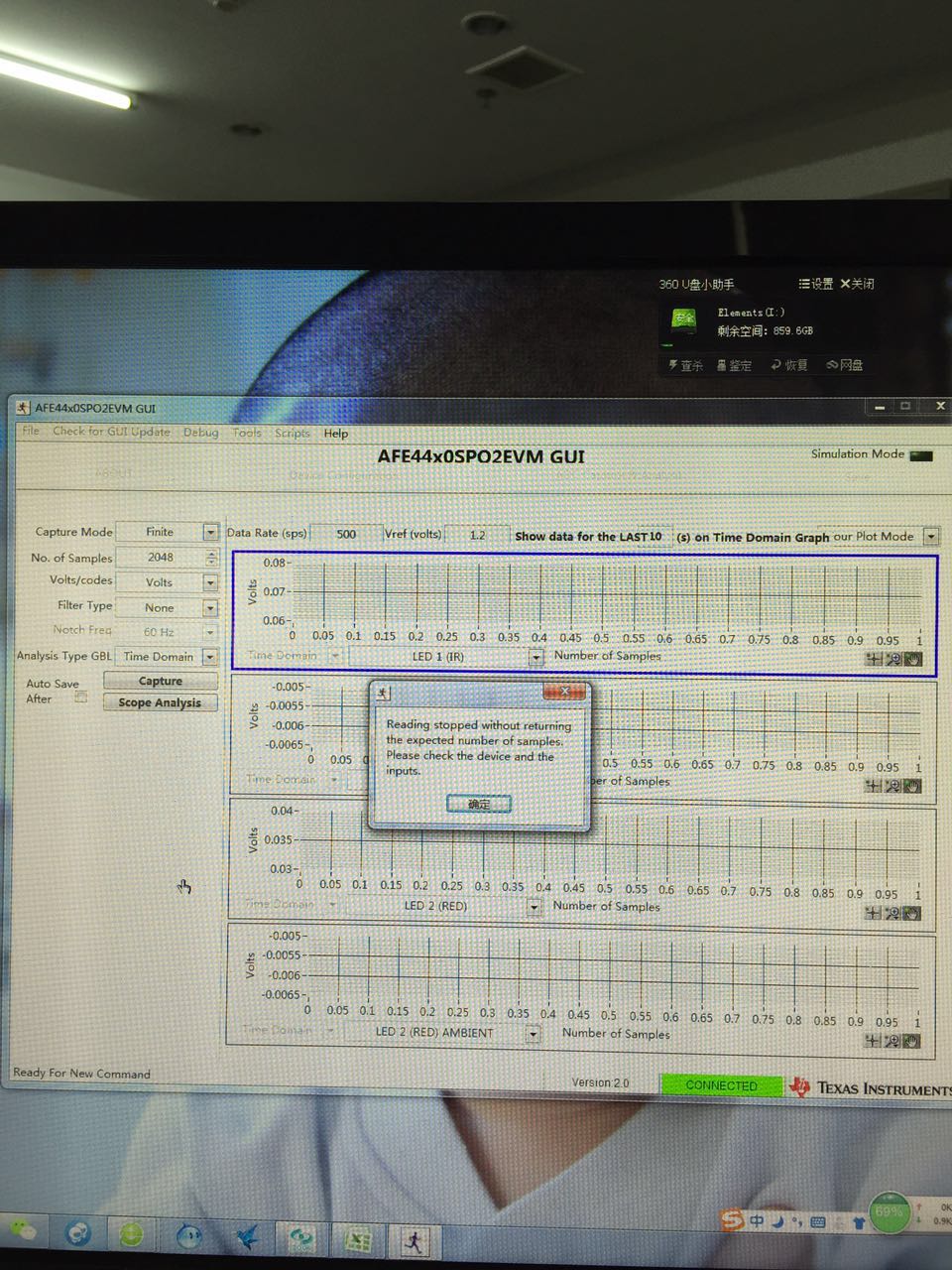The width and height of the screenshot is (952, 1270).
Task: Open the blue browser icon in taskbar
Action: (x=78, y=1234)
